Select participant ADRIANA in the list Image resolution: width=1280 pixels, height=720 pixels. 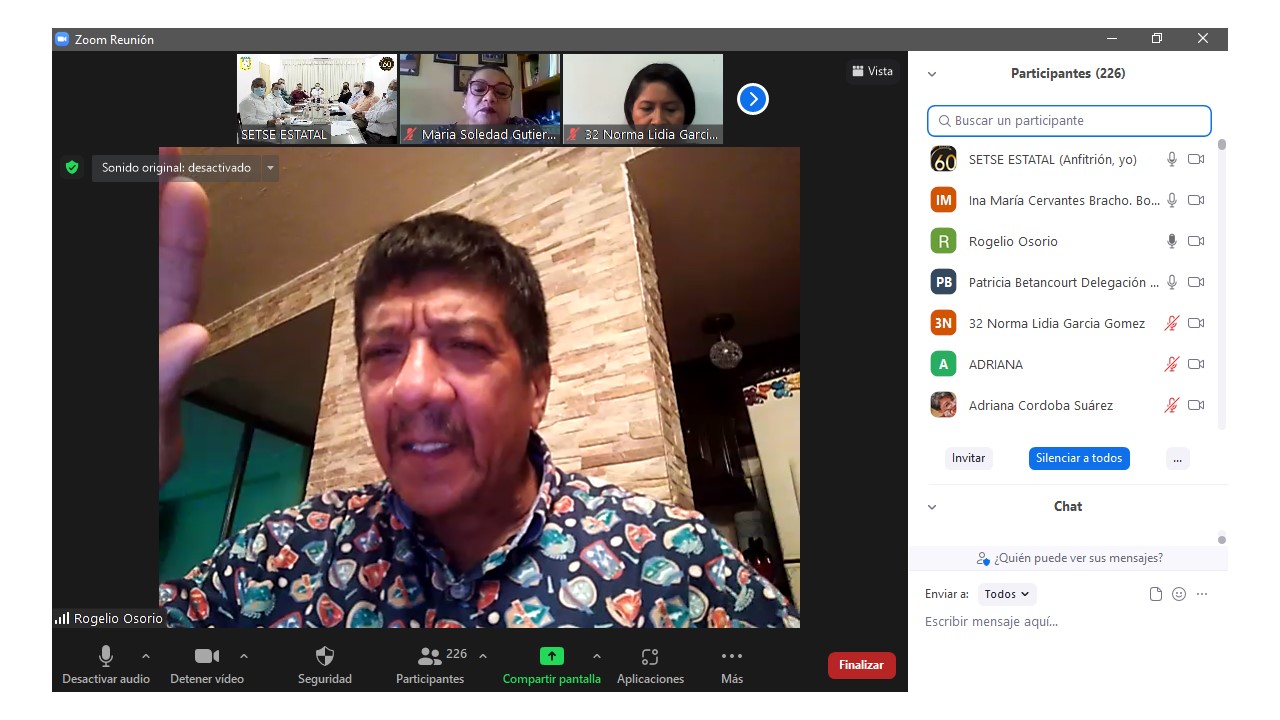click(1067, 364)
